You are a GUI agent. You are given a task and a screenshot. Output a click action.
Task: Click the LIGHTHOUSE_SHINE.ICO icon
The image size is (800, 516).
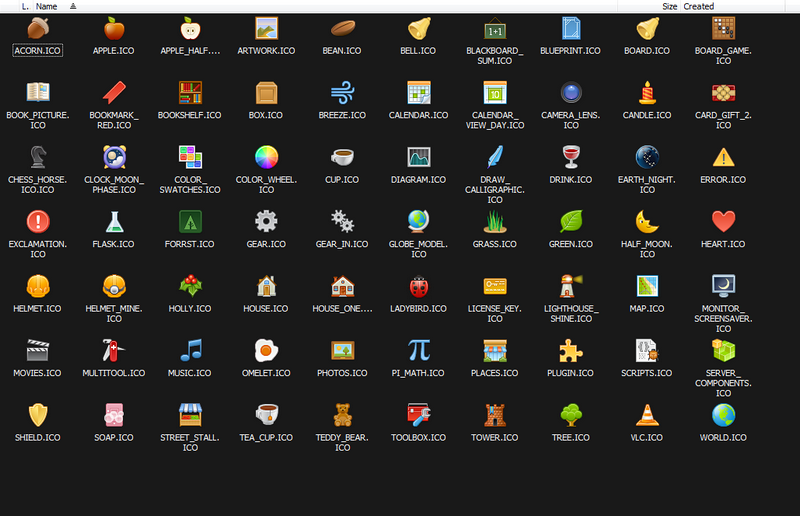tap(571, 286)
